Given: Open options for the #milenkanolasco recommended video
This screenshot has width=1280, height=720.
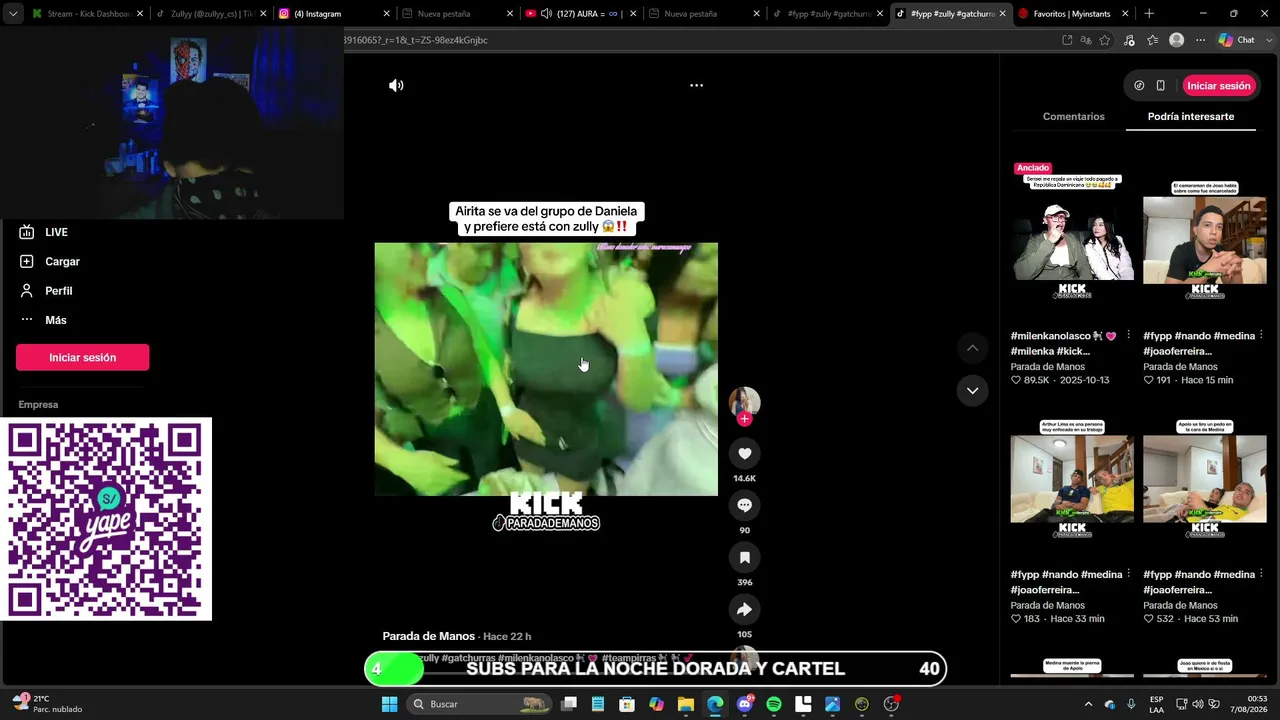Looking at the screenshot, I should tap(1128, 336).
